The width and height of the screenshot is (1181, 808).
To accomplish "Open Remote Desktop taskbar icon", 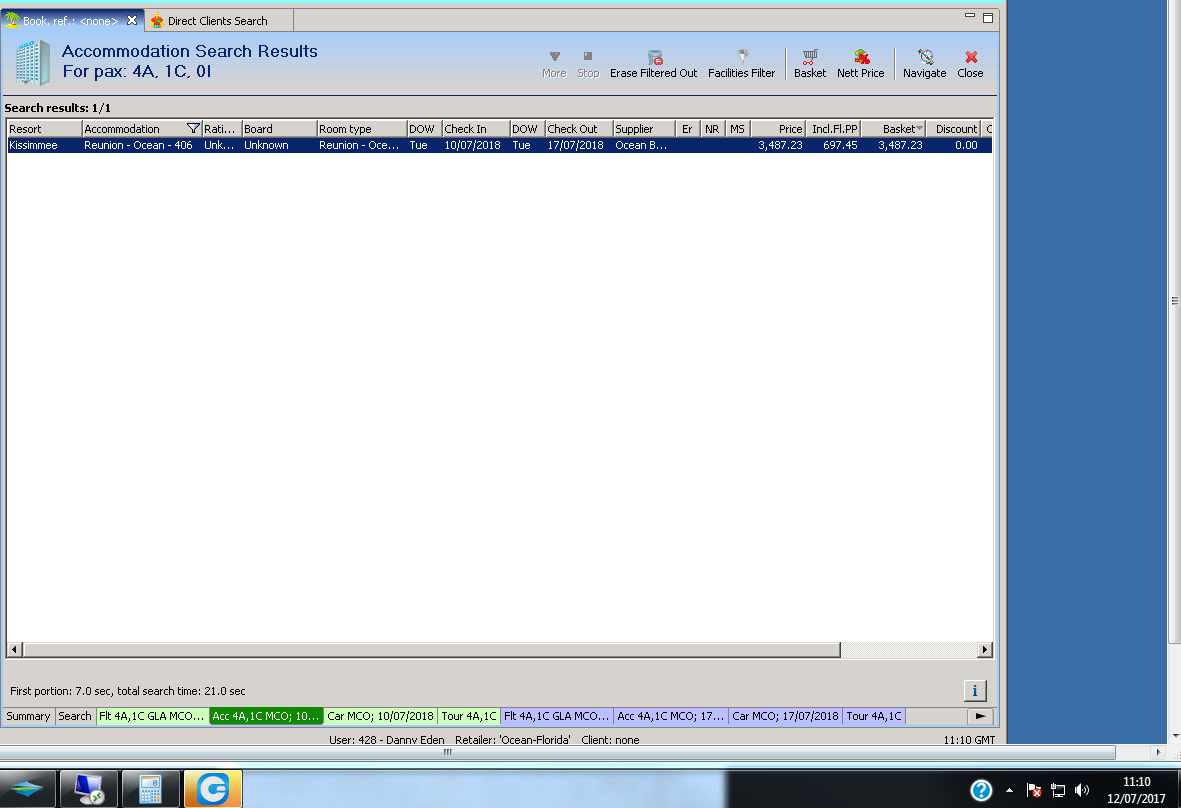I will (89, 788).
